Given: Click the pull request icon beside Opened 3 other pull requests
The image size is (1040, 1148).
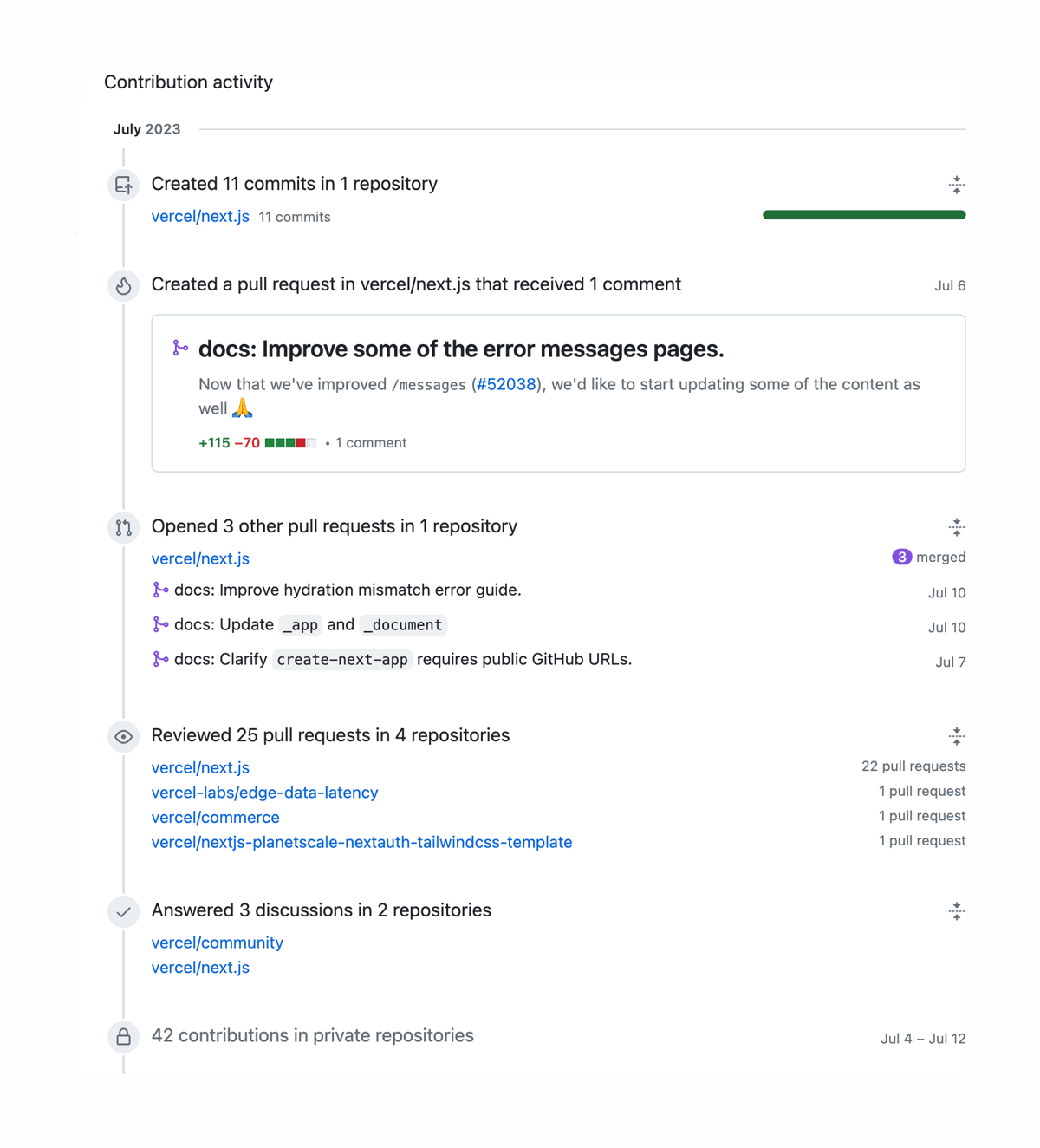Looking at the screenshot, I should 124,527.
